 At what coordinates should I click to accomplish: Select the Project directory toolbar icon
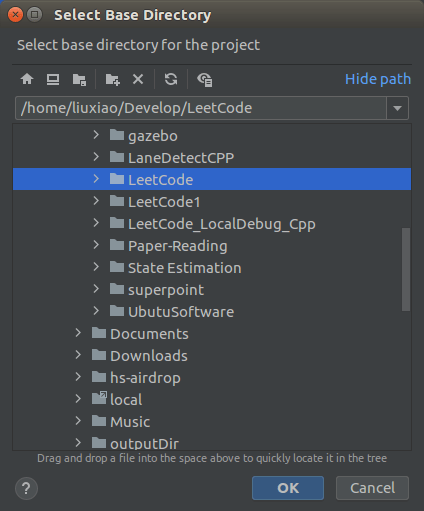79,80
